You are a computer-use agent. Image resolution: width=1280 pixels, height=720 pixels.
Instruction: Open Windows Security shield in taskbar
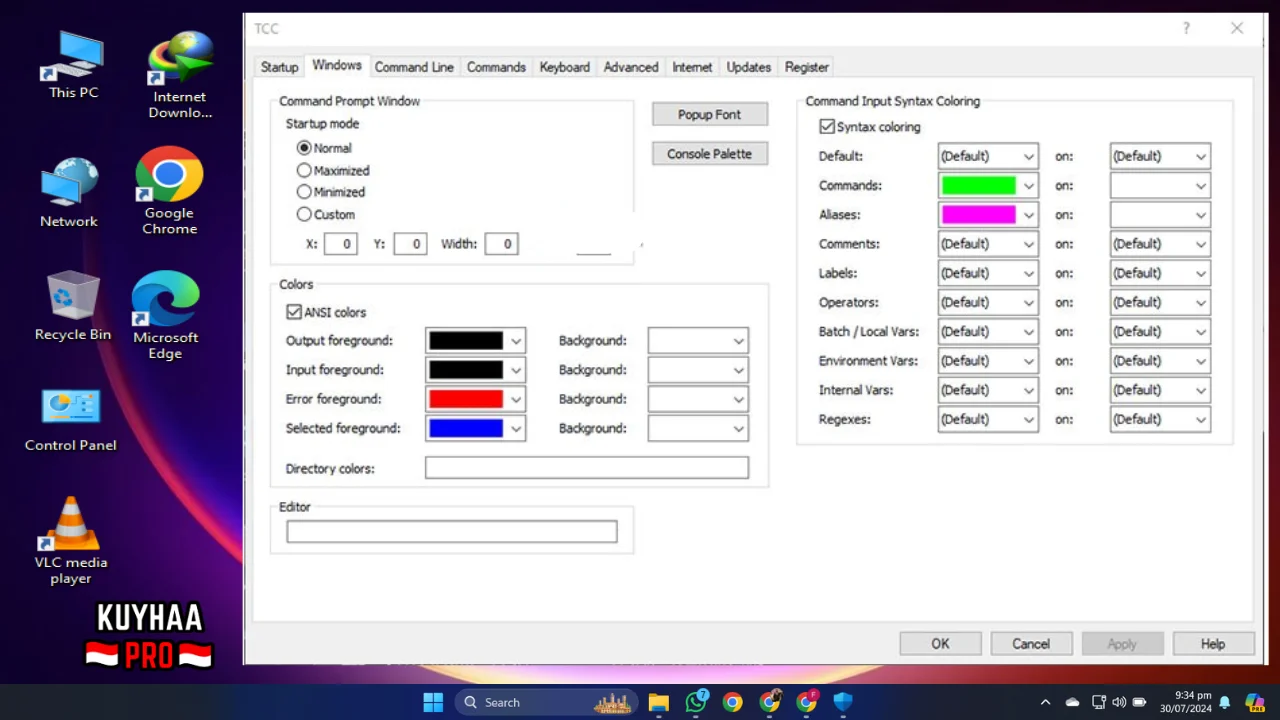[843, 702]
